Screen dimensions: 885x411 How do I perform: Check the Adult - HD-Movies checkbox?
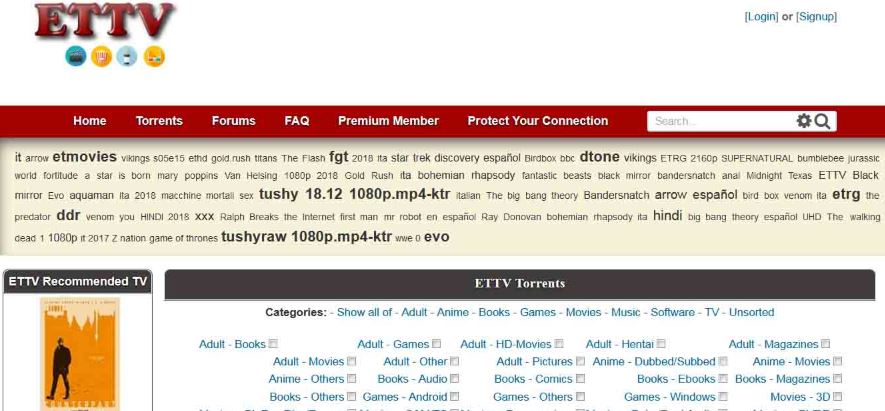click(x=559, y=343)
